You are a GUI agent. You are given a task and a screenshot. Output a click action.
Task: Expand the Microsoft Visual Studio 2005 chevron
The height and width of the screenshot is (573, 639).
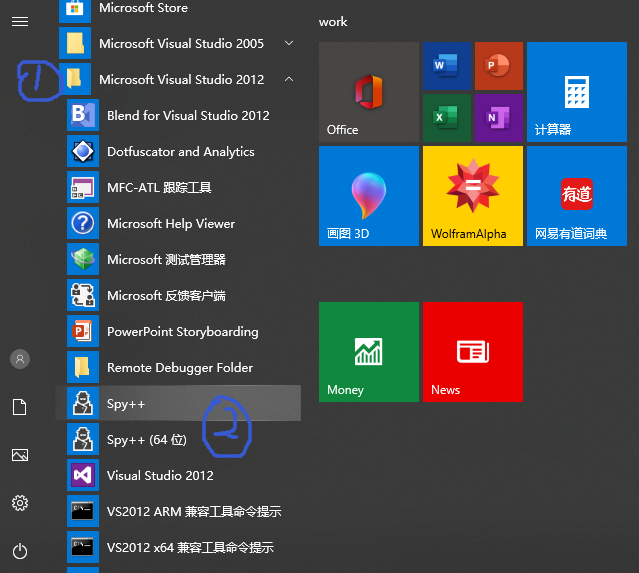[x=289, y=43]
